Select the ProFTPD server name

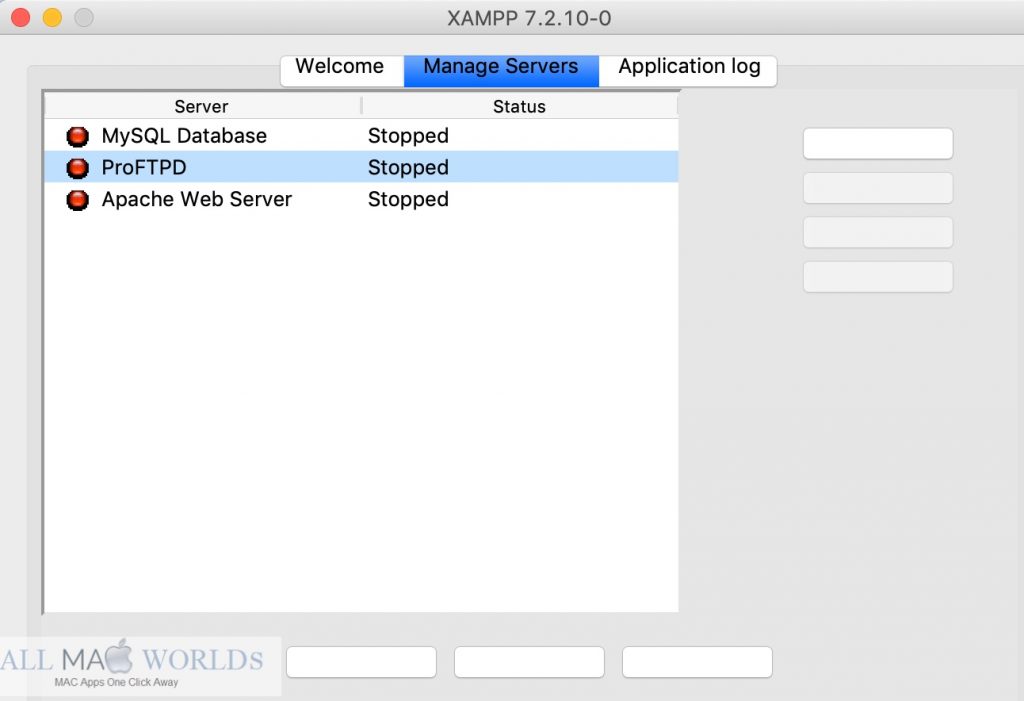[144, 168]
